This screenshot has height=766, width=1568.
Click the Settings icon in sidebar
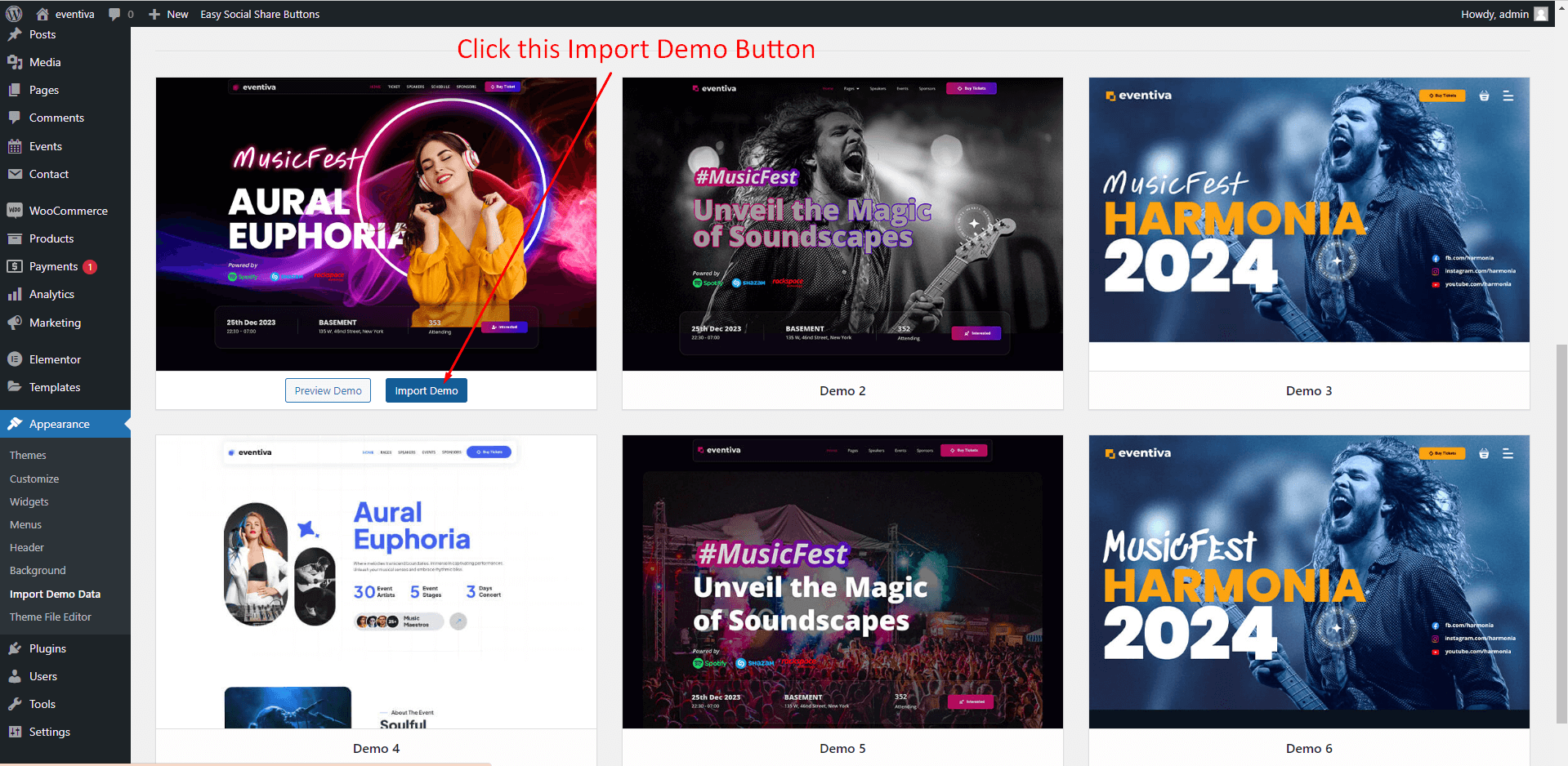(15, 732)
